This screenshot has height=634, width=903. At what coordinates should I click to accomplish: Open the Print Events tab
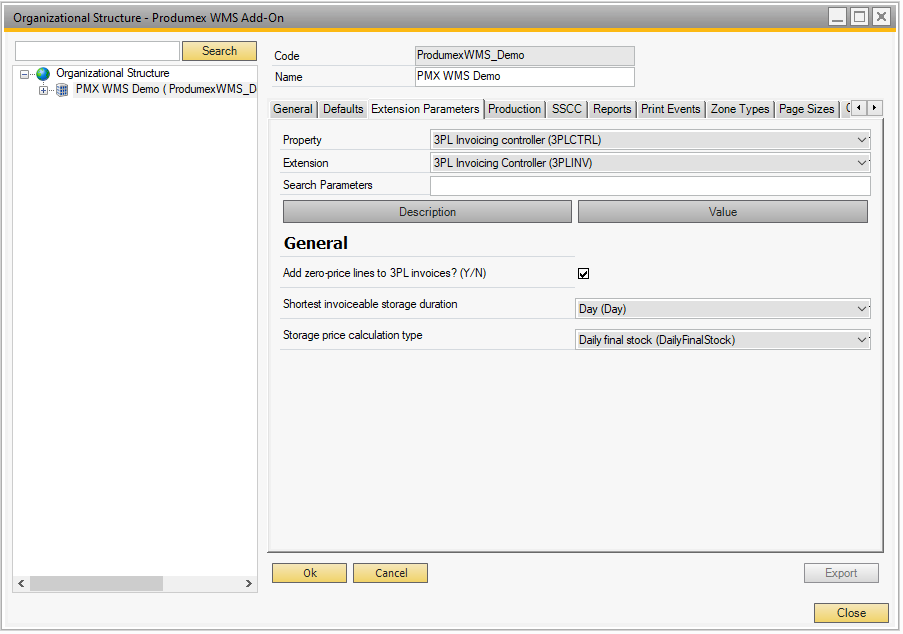pos(670,108)
